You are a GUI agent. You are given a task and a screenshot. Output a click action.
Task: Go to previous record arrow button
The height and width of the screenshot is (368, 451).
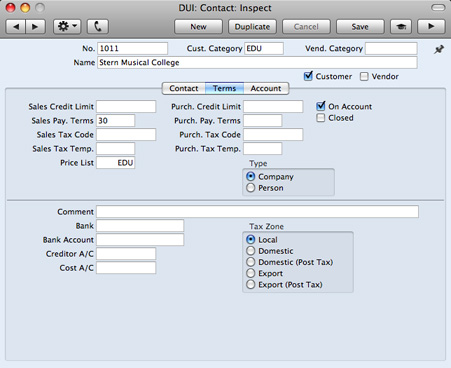coord(16,27)
